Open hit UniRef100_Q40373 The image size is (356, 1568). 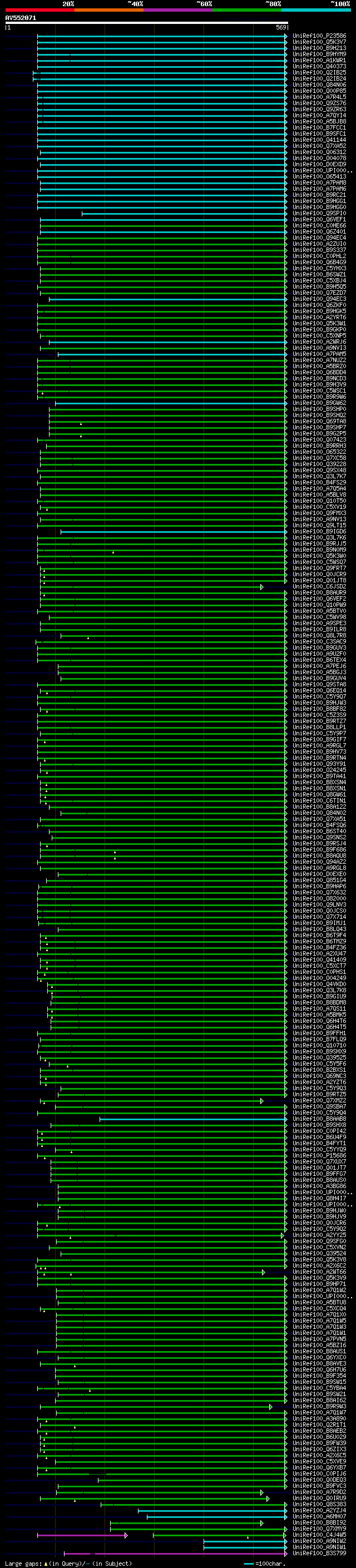coord(319,66)
